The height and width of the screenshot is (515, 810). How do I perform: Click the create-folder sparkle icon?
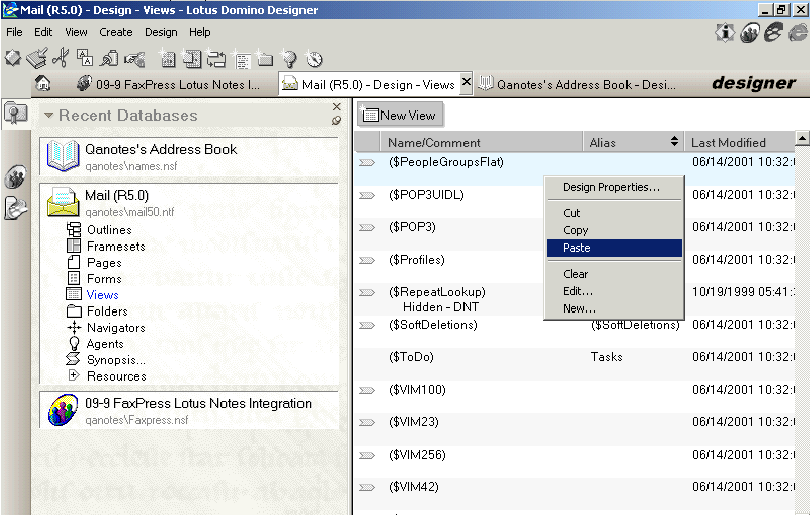pyautogui.click(x=264, y=59)
